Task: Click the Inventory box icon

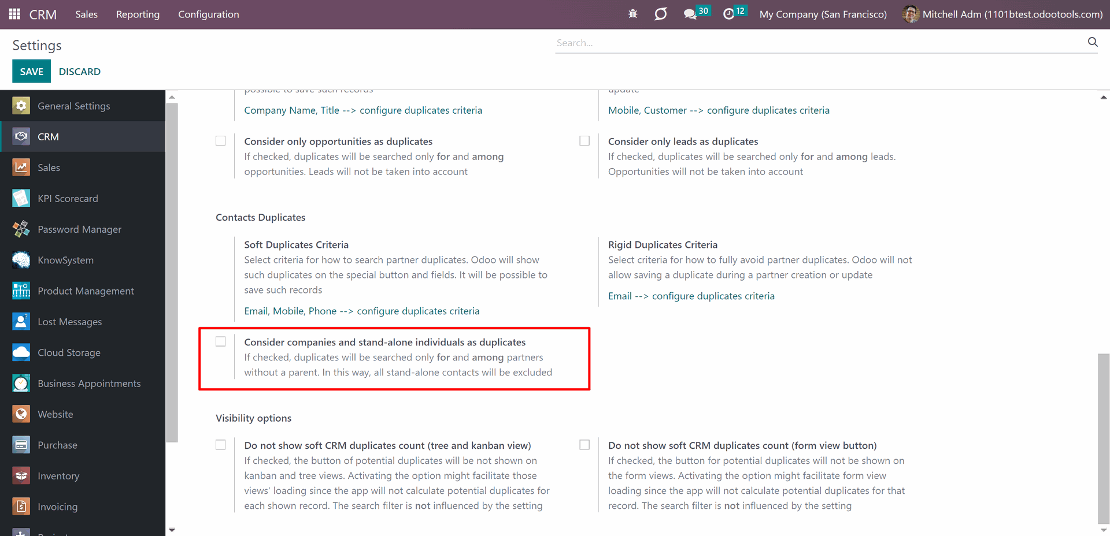Action: pos(21,476)
